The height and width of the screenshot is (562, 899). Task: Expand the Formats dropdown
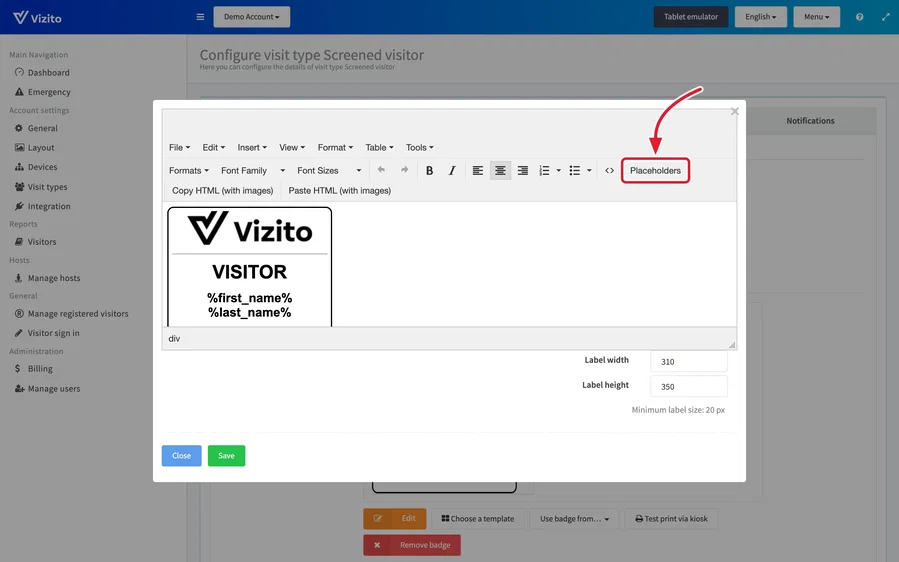click(189, 170)
